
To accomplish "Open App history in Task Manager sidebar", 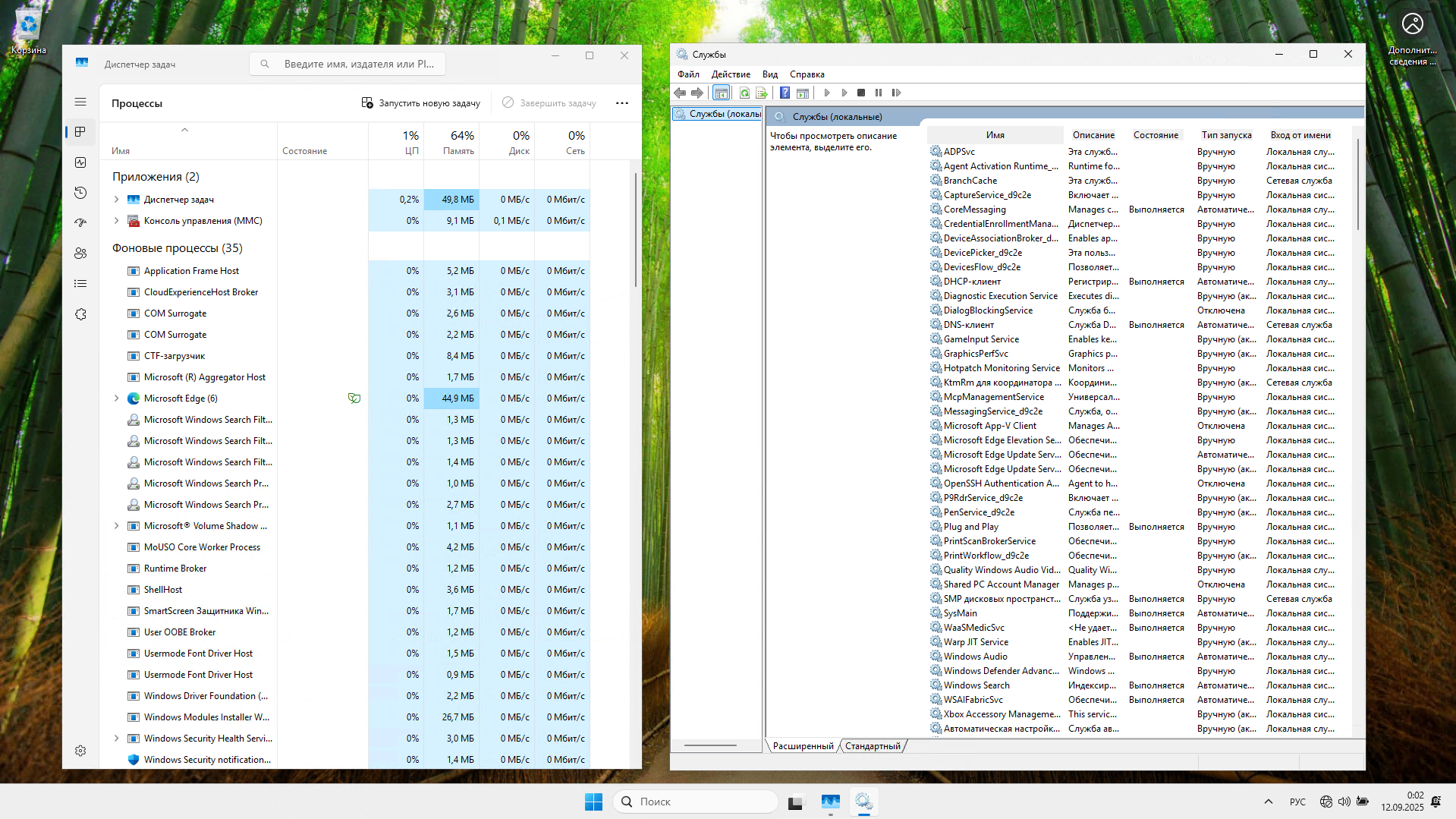I will tap(80, 193).
